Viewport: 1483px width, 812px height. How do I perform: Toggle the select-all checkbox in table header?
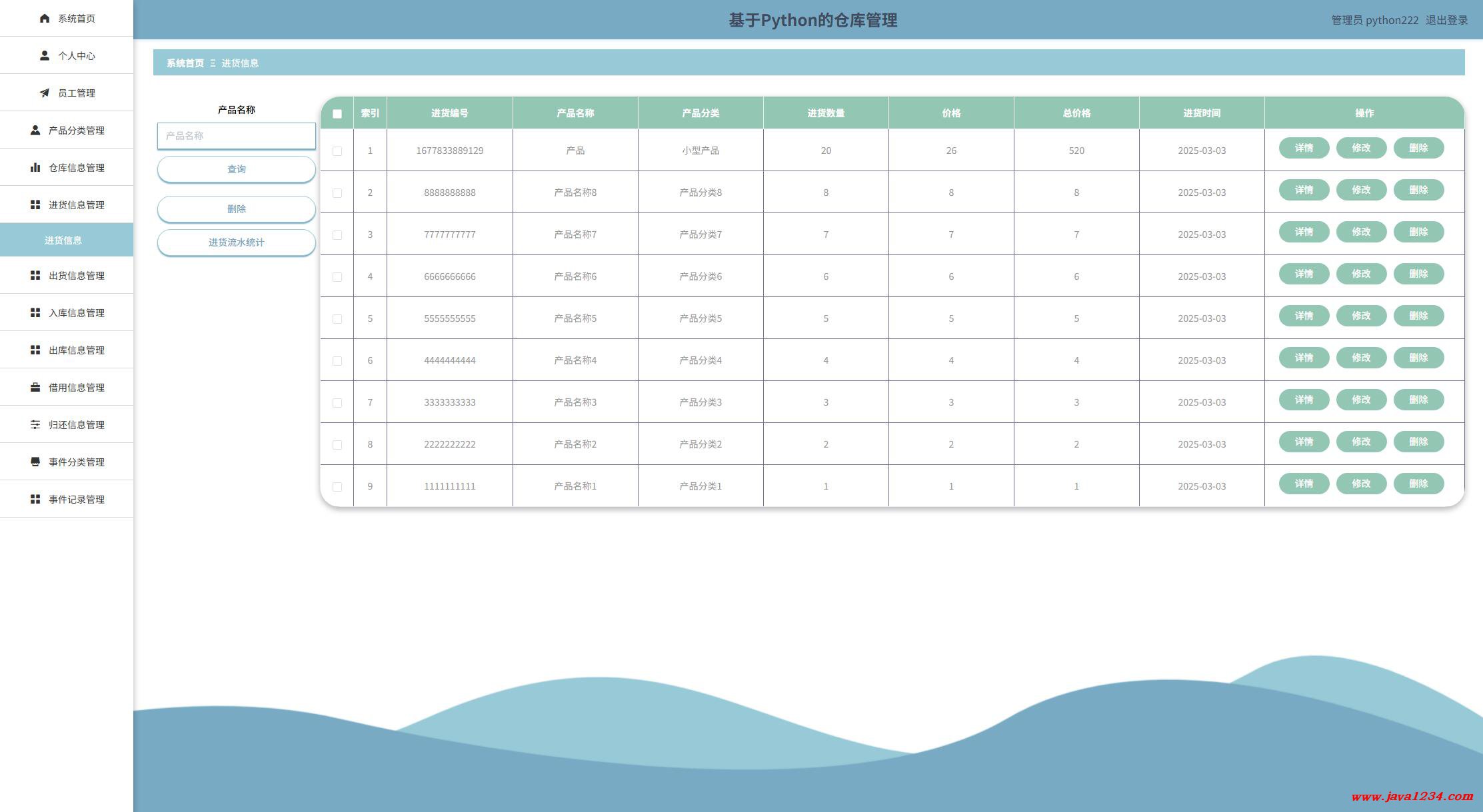point(337,114)
